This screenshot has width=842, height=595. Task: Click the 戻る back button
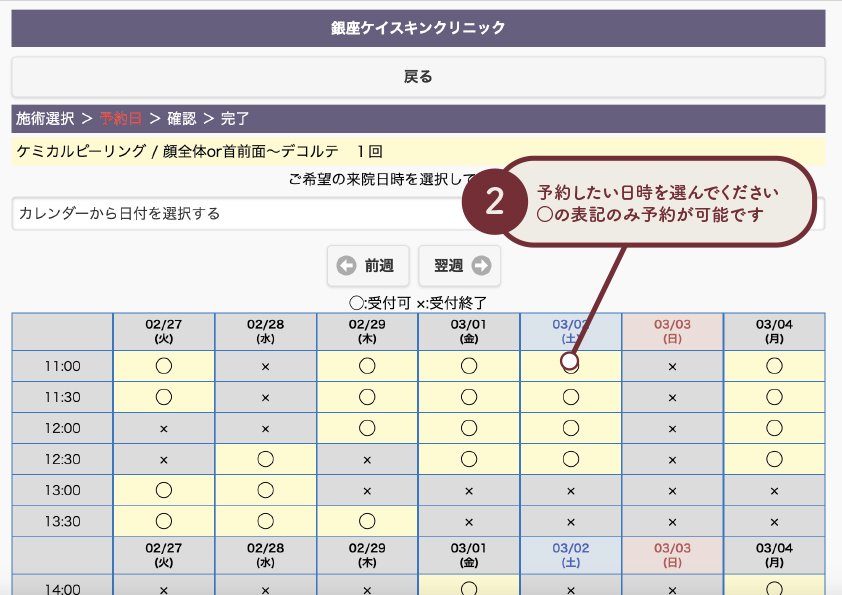coord(418,77)
